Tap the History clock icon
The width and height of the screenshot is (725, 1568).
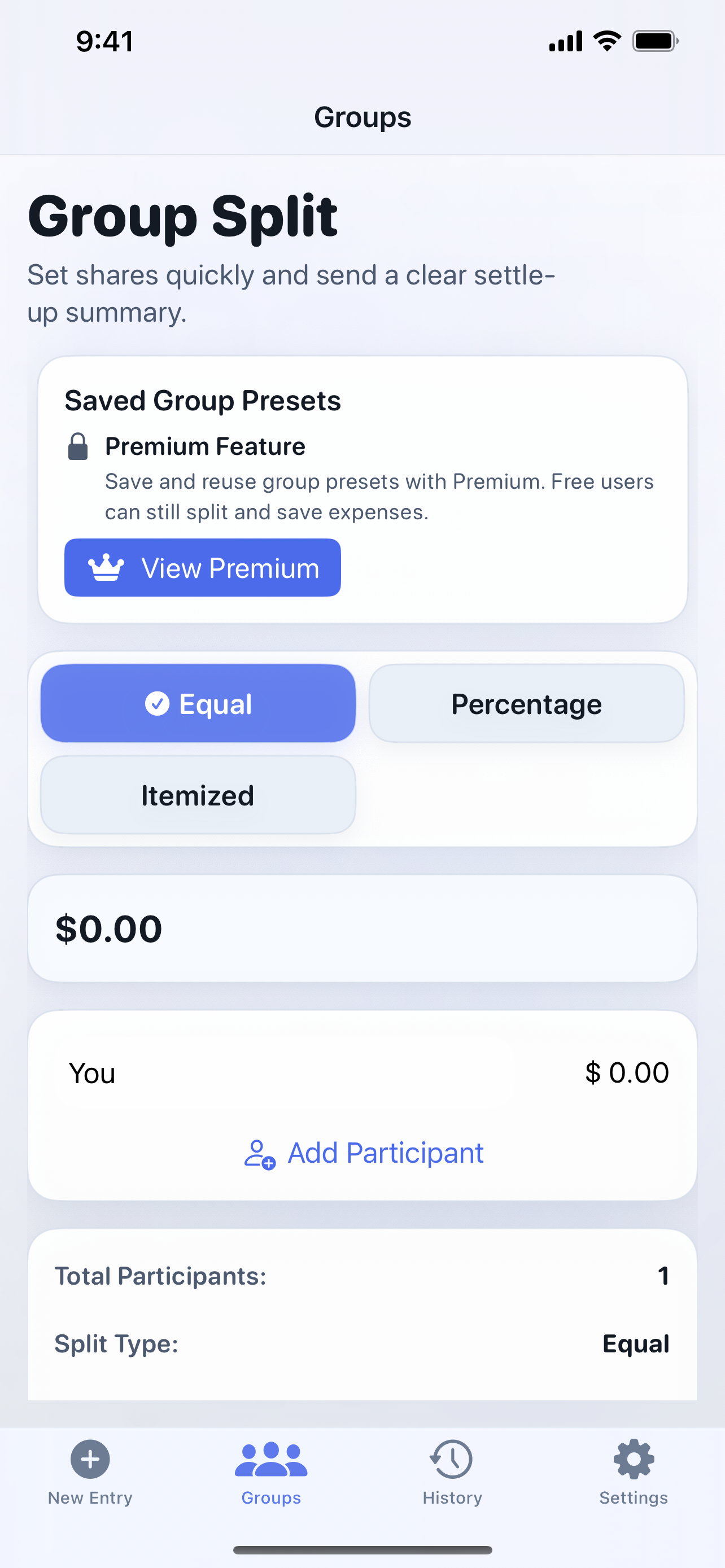(452, 1458)
